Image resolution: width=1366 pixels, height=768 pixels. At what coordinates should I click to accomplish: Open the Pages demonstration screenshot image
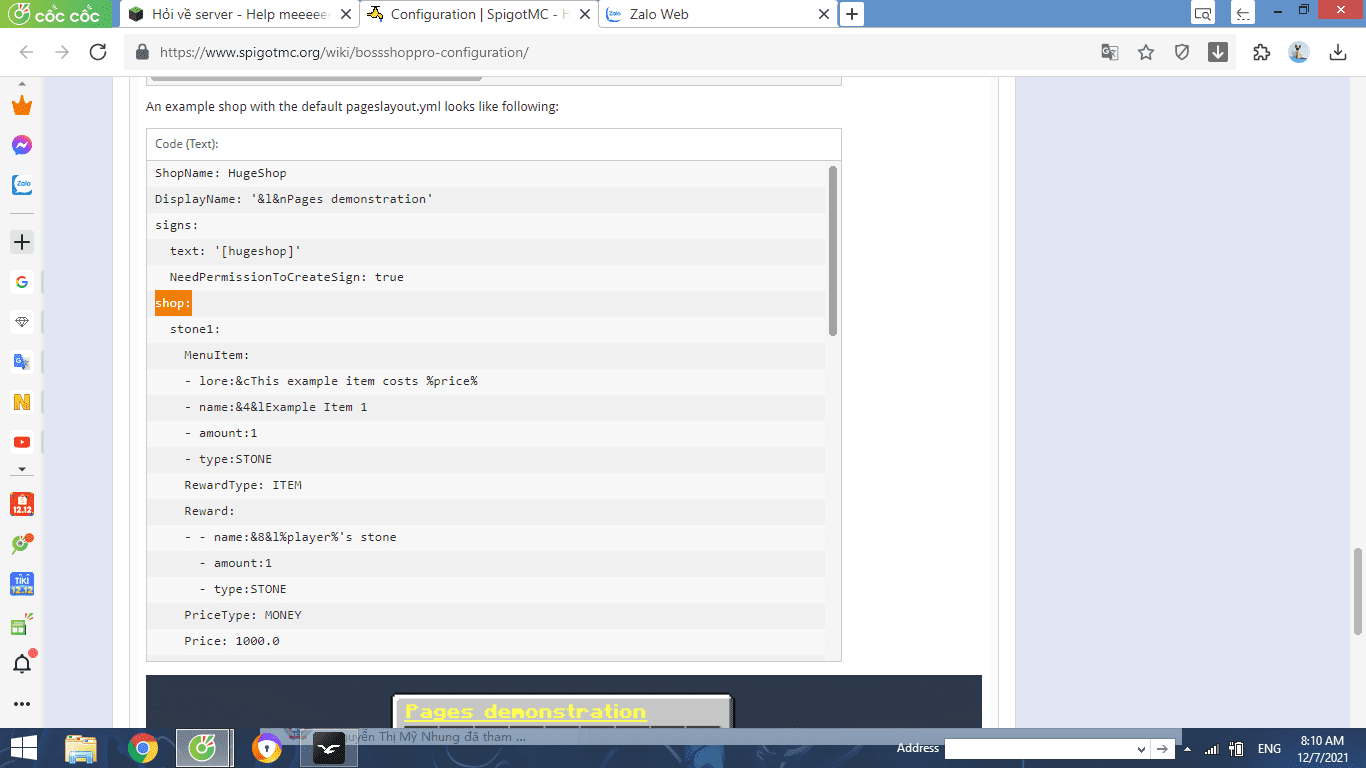point(564,702)
